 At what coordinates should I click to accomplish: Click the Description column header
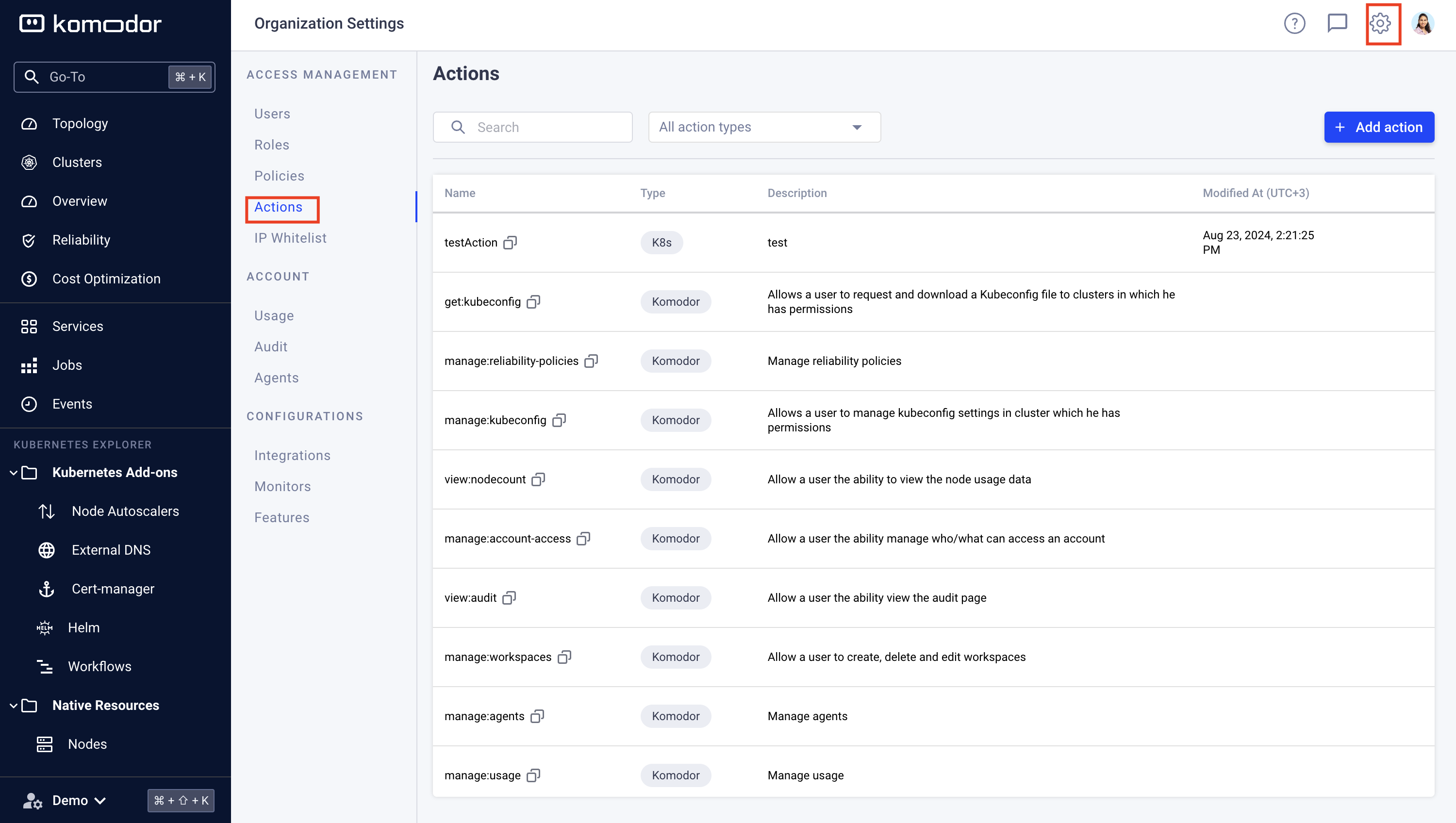coord(797,193)
